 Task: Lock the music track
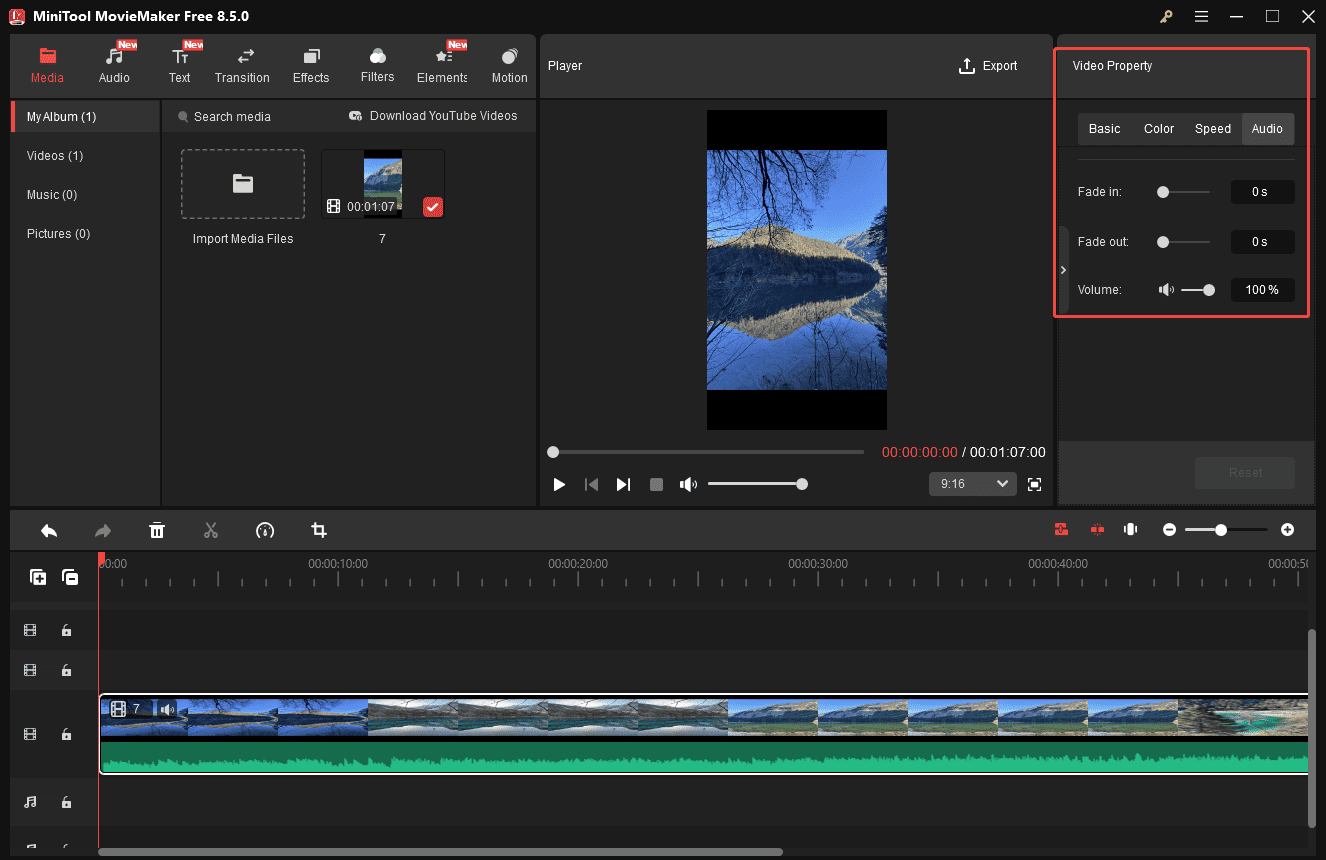pos(66,802)
